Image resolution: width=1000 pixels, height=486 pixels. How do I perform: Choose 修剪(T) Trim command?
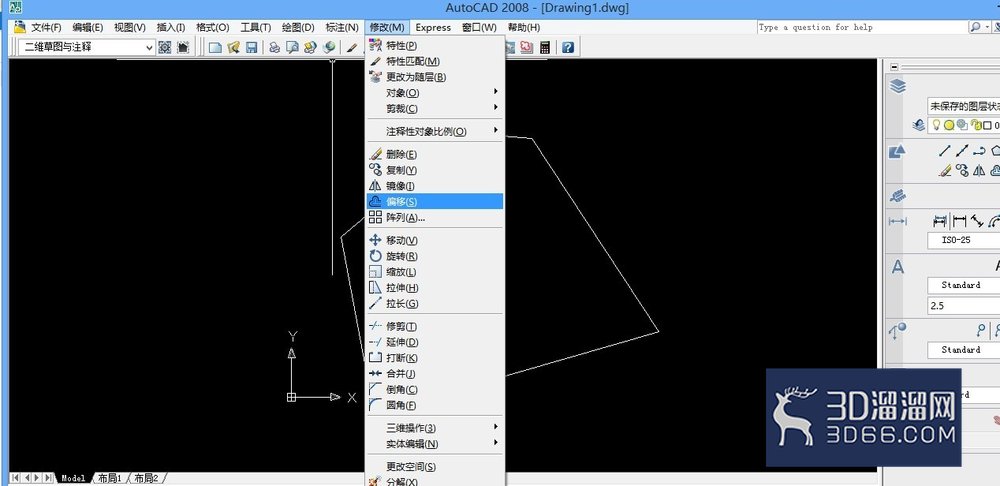435,327
